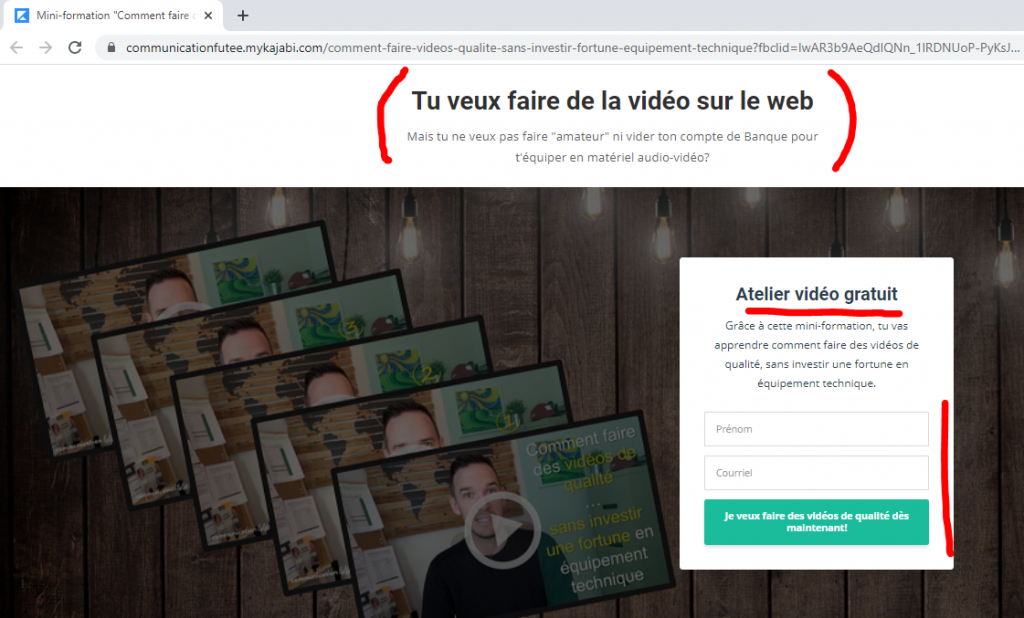This screenshot has width=1024, height=618.
Task: View site info via padlock icon
Action: point(110,47)
